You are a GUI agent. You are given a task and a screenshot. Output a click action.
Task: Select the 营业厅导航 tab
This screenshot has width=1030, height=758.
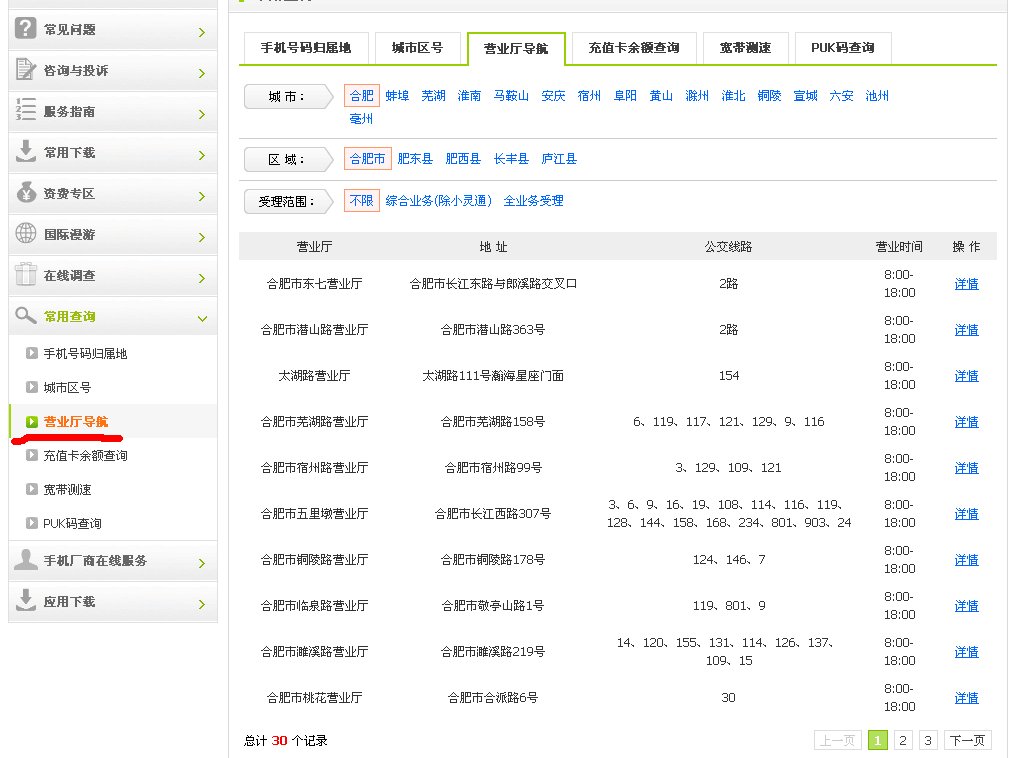tap(516, 49)
